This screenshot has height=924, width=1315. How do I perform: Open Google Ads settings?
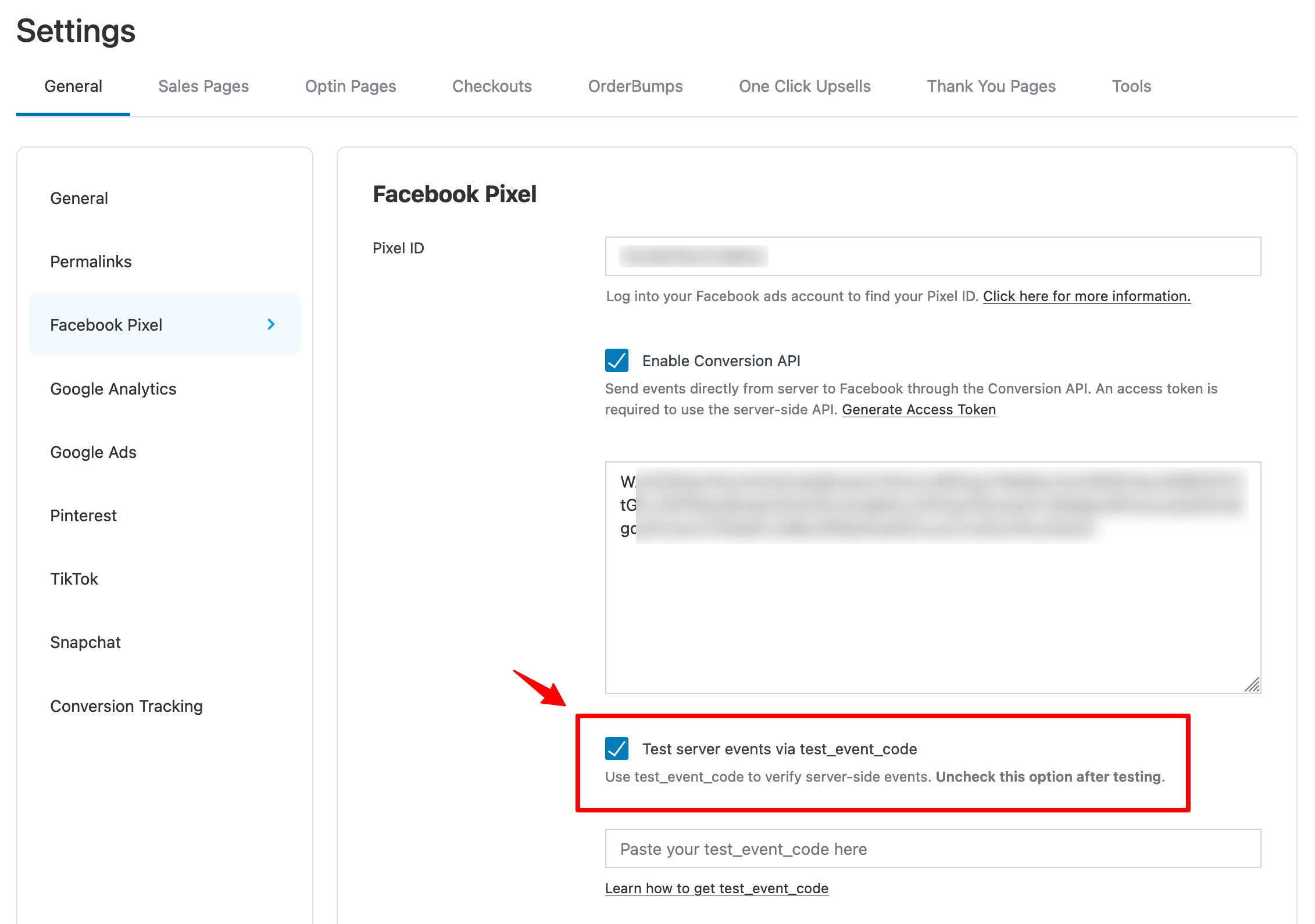pyautogui.click(x=93, y=452)
